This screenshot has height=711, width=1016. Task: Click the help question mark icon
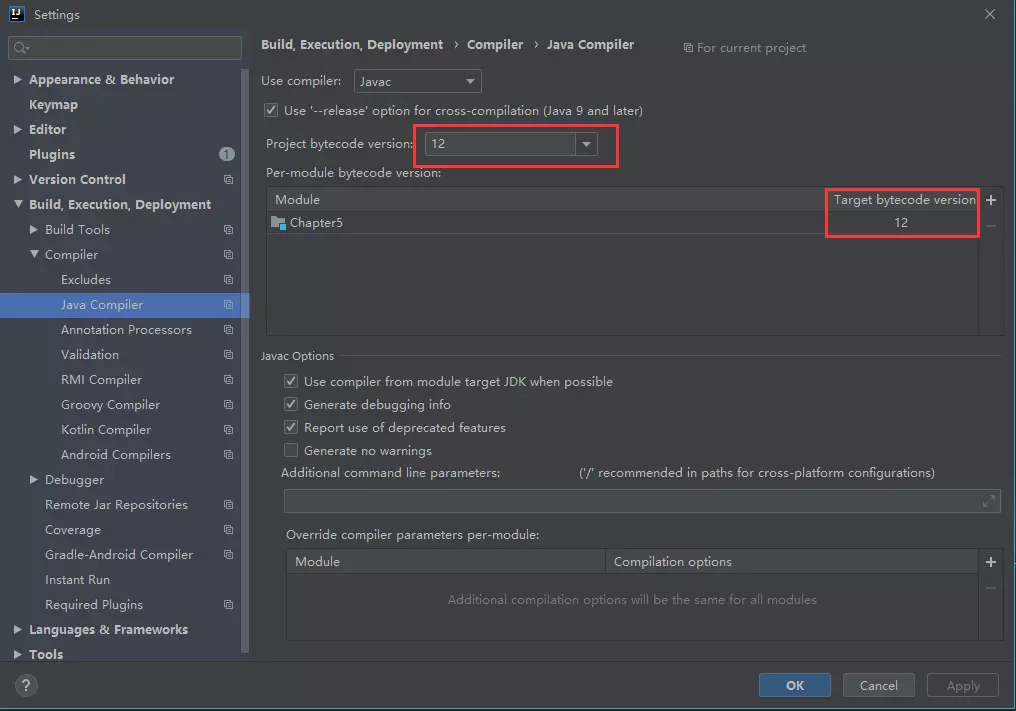coord(26,685)
